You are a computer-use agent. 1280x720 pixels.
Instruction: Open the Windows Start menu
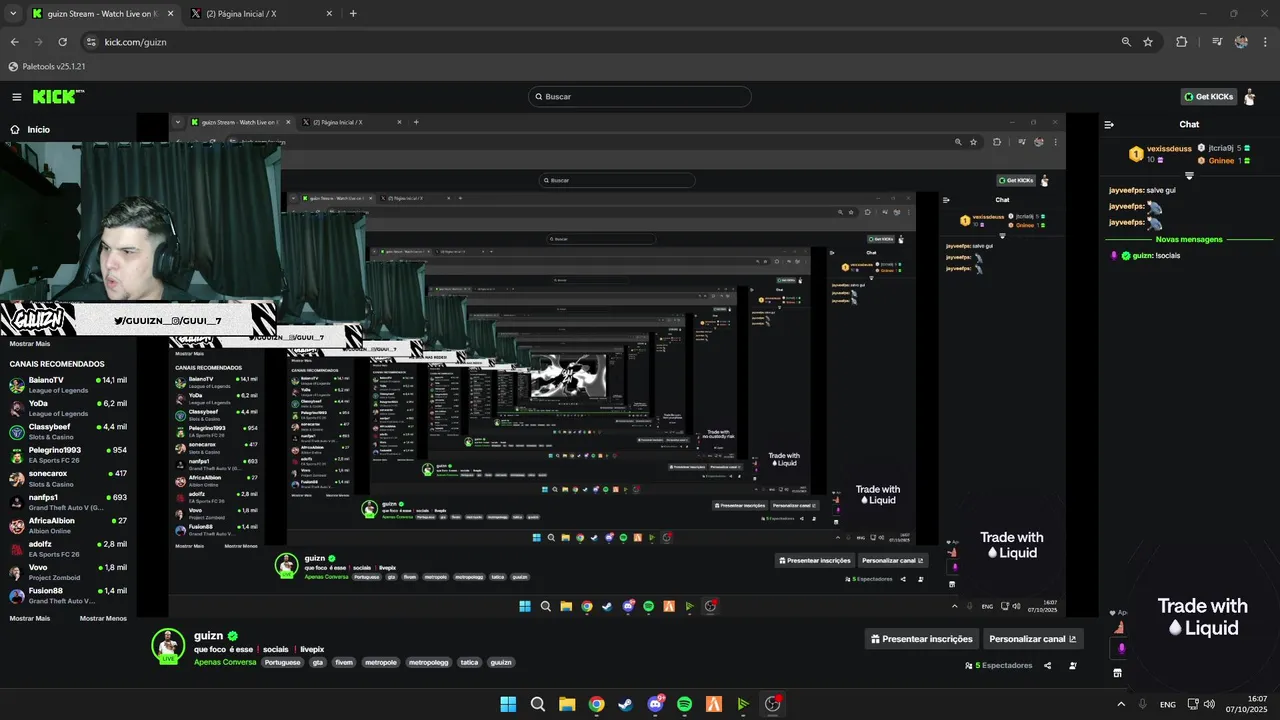[x=508, y=704]
